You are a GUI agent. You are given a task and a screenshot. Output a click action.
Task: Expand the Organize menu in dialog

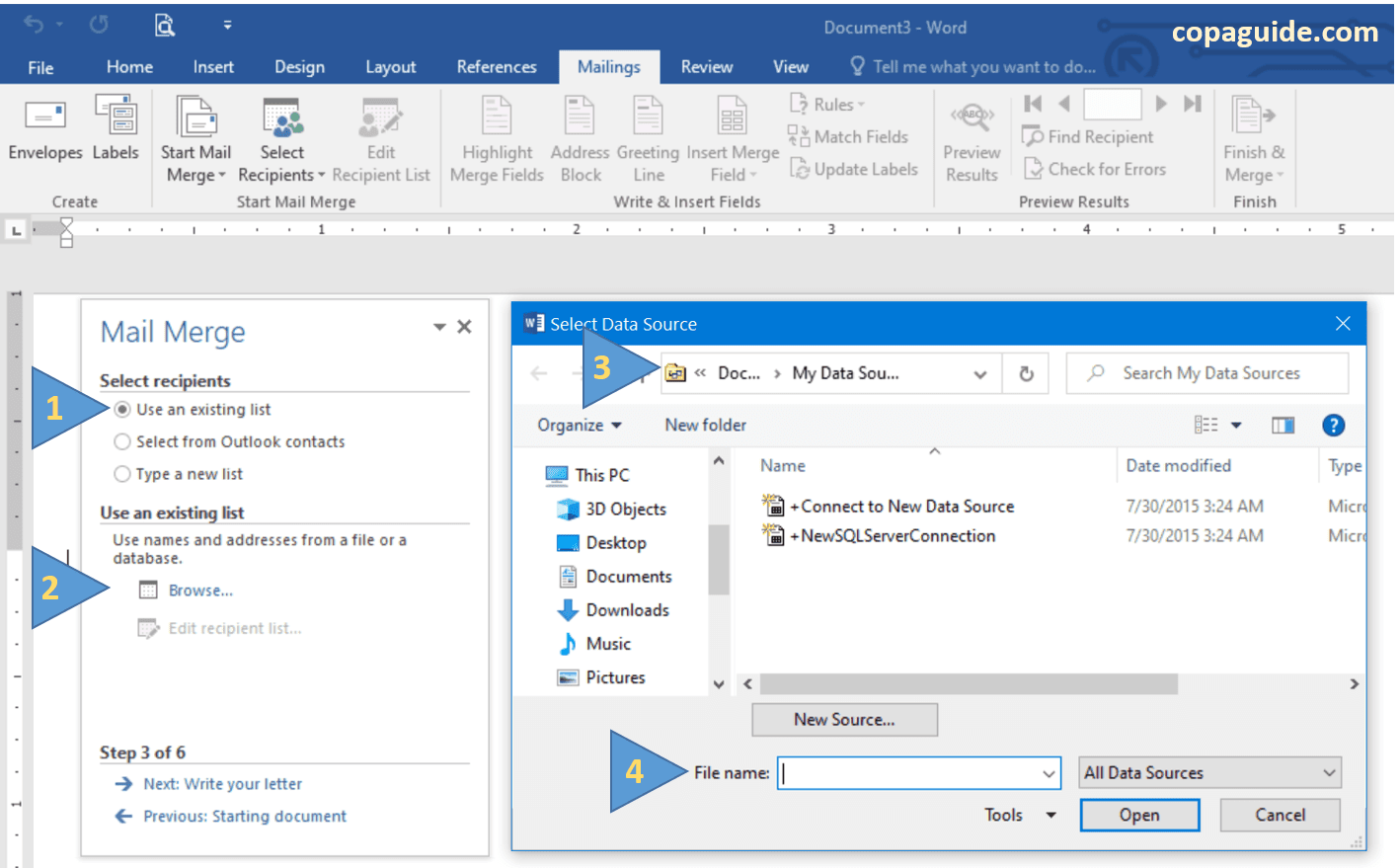[x=580, y=425]
